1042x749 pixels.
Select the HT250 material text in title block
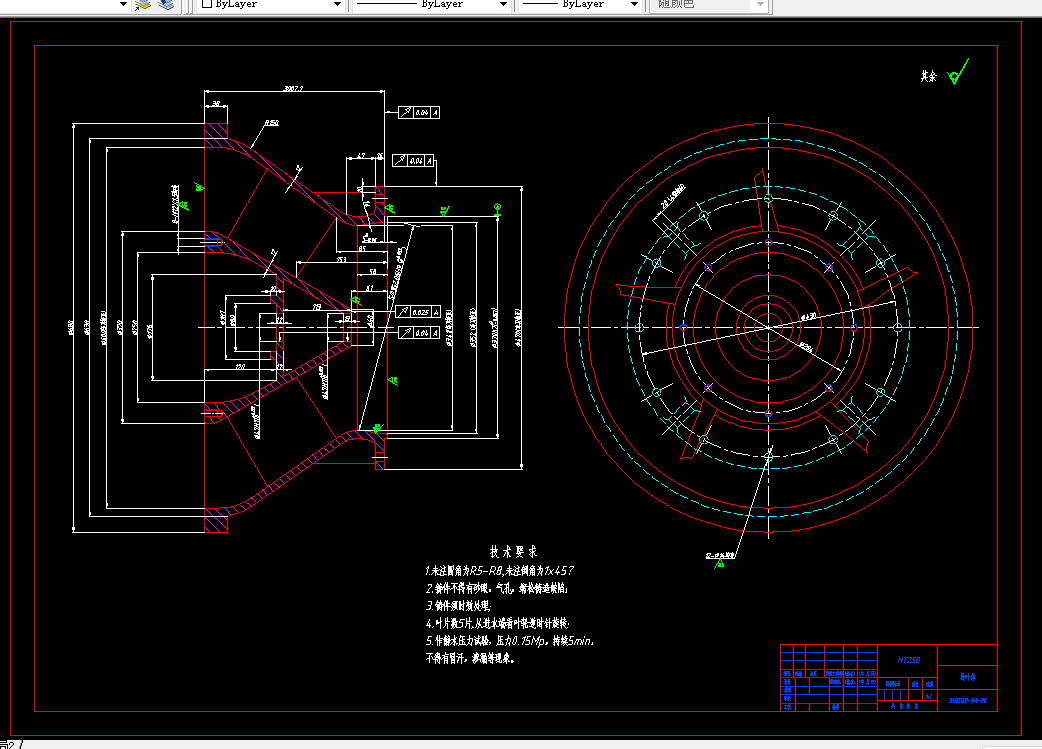[908, 660]
